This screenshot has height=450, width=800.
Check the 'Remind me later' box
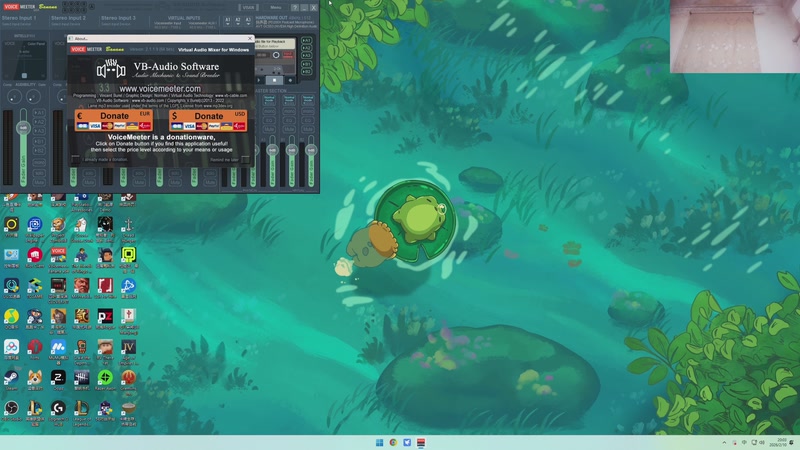(x=245, y=160)
